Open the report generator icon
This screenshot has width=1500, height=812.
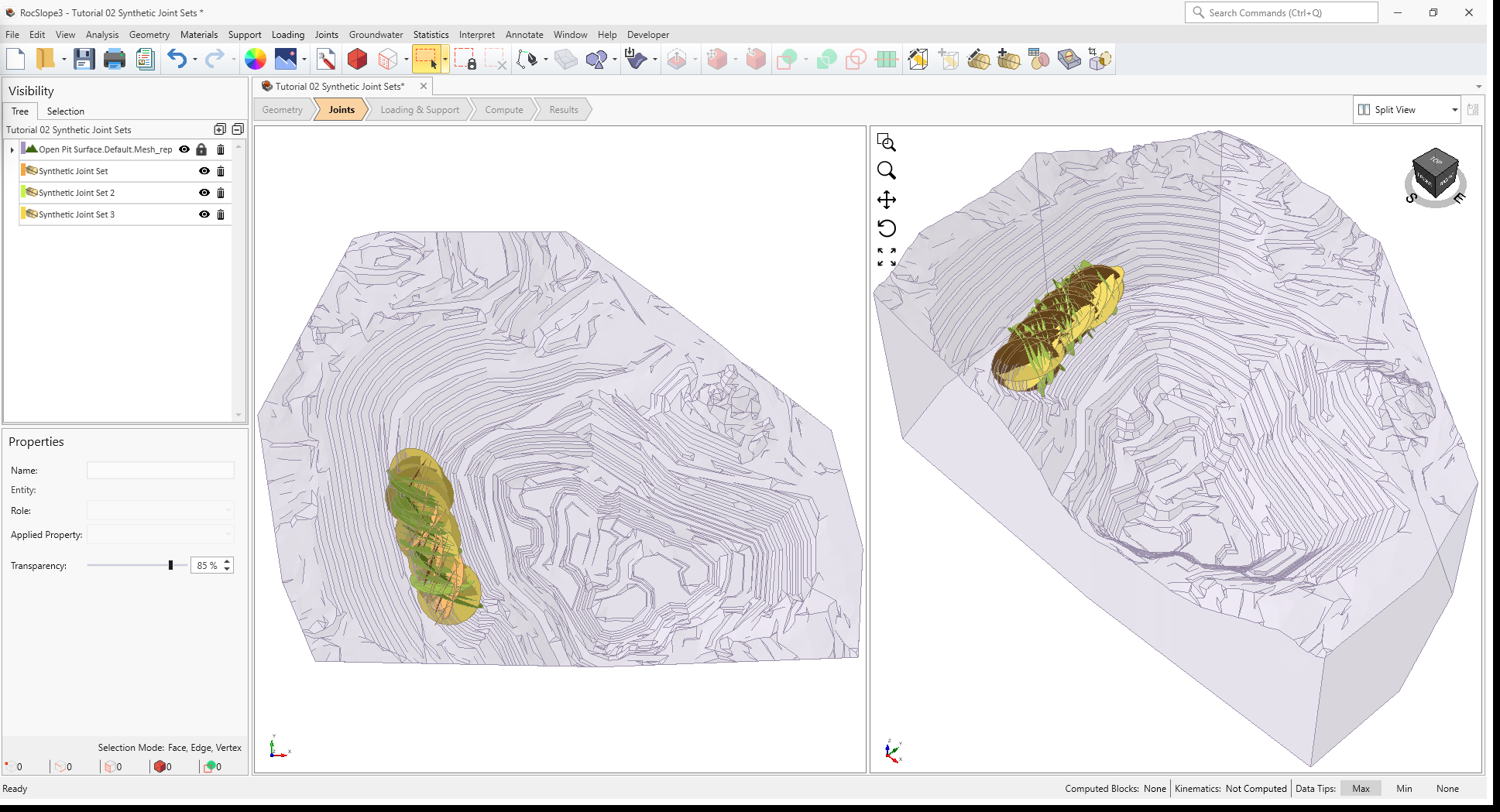coord(145,59)
